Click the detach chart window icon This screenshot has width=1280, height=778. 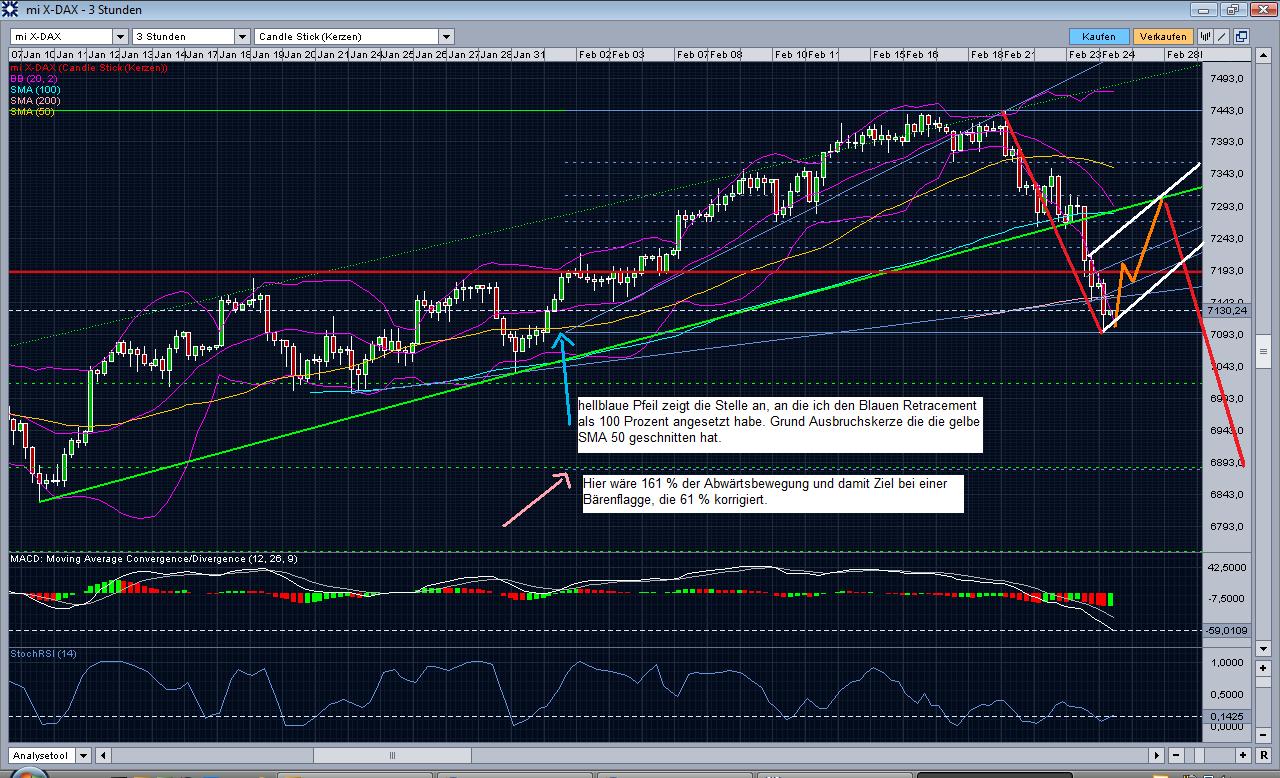tap(1242, 36)
